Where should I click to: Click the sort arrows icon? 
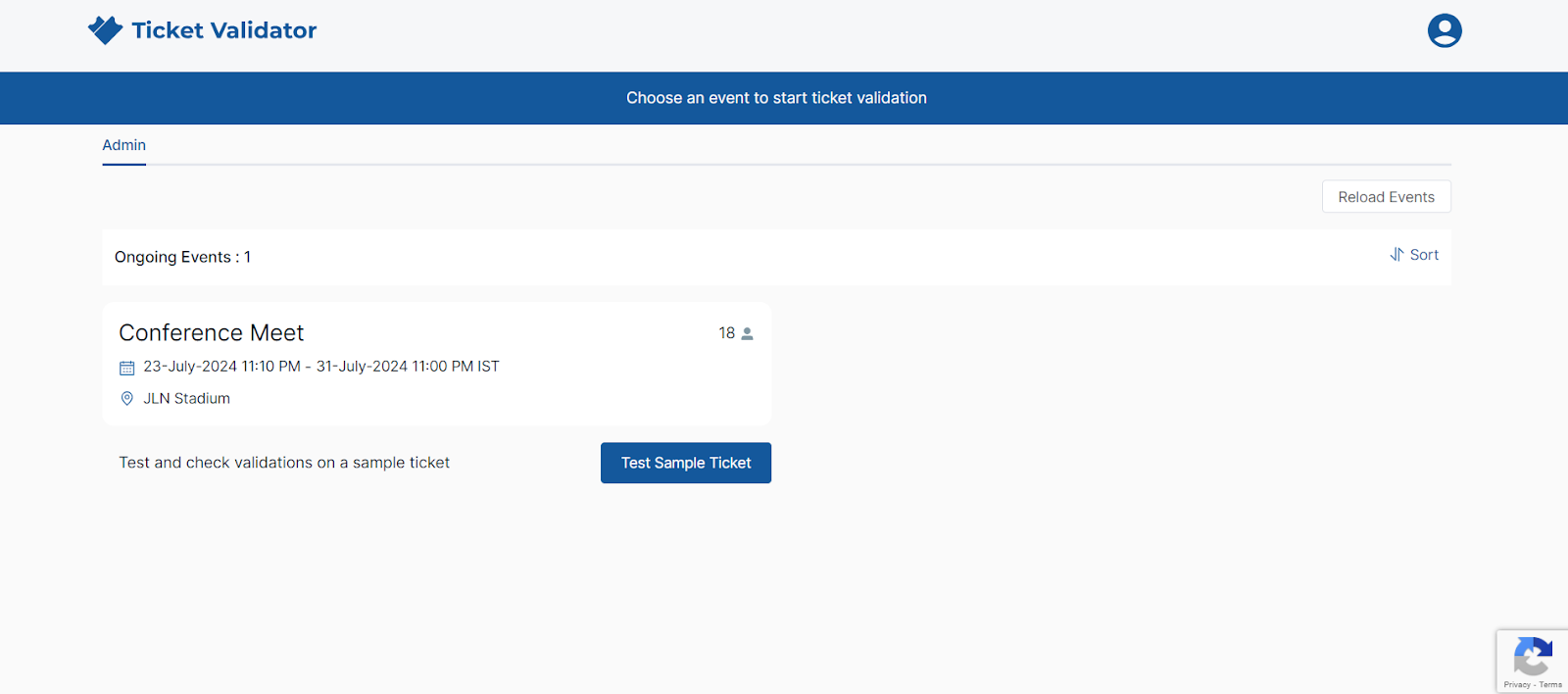pos(1396,254)
